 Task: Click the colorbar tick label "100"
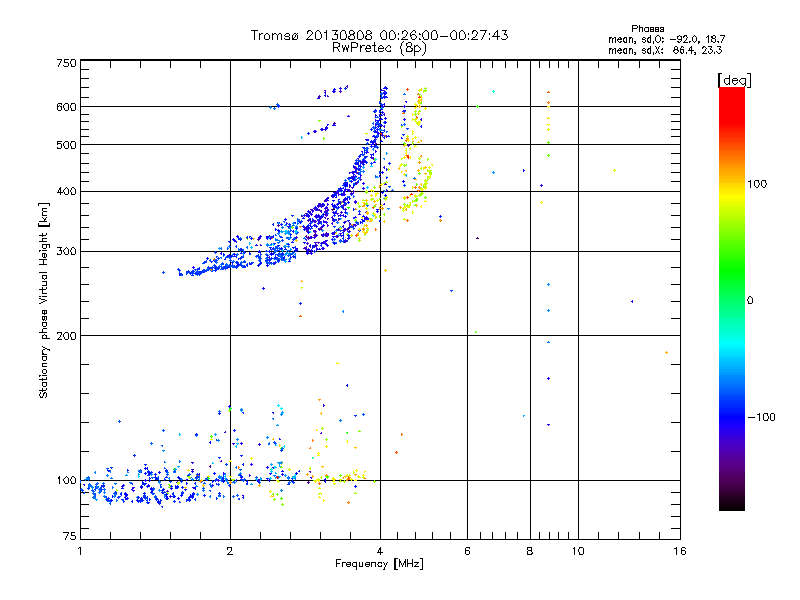coord(757,184)
